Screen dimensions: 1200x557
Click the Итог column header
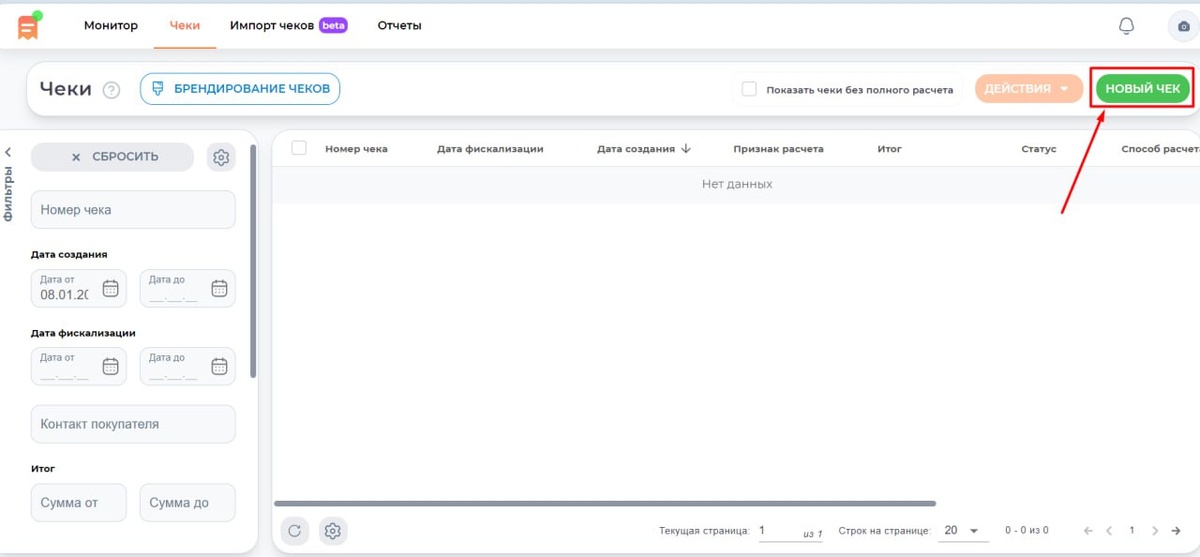(x=889, y=149)
